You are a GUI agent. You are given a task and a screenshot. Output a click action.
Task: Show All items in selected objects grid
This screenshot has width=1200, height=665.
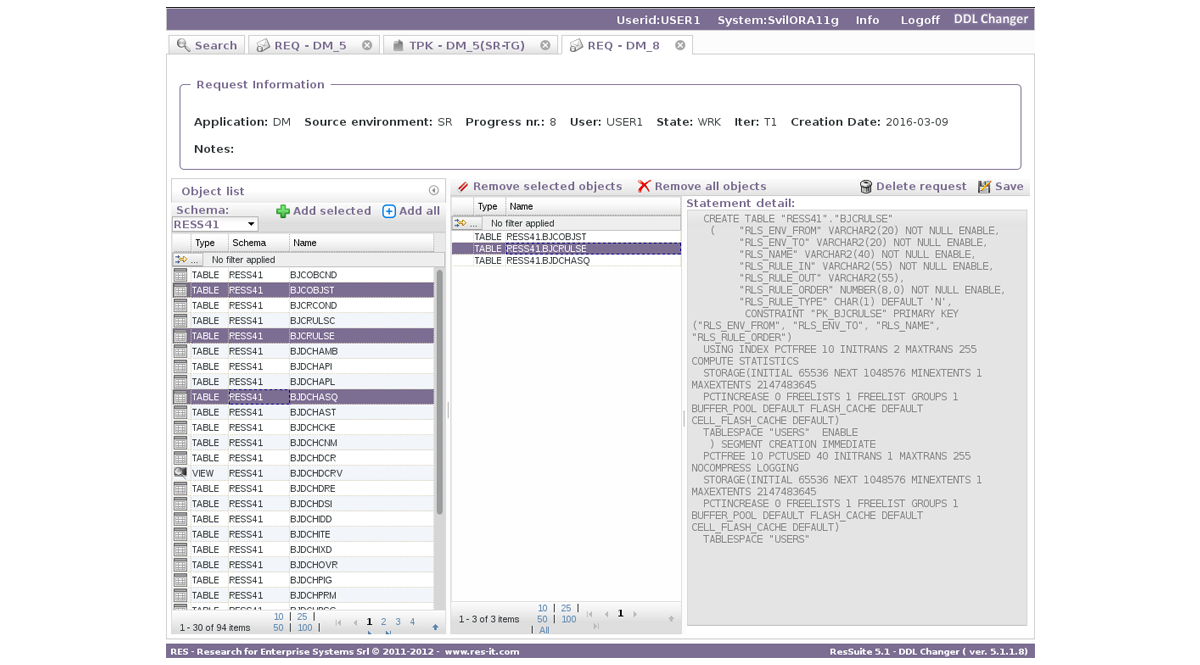pos(544,631)
